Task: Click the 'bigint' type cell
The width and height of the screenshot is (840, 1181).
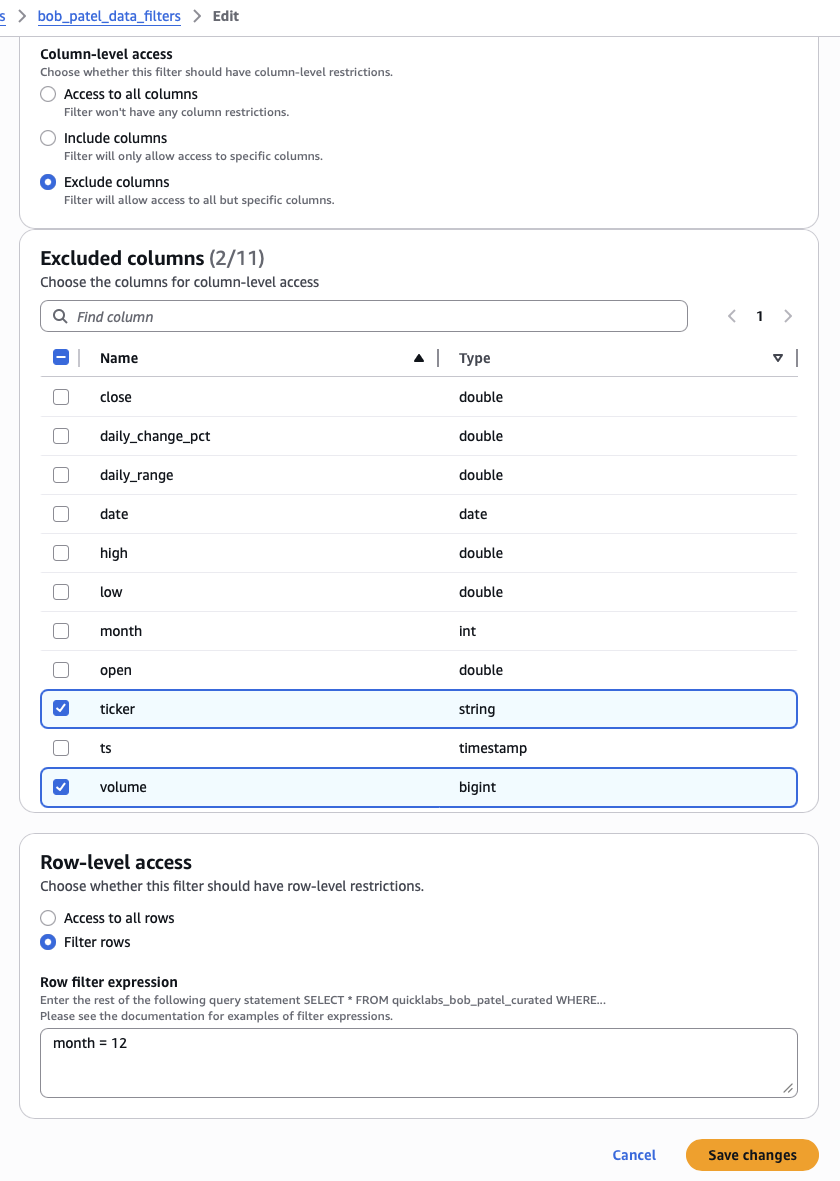Action: (478, 787)
